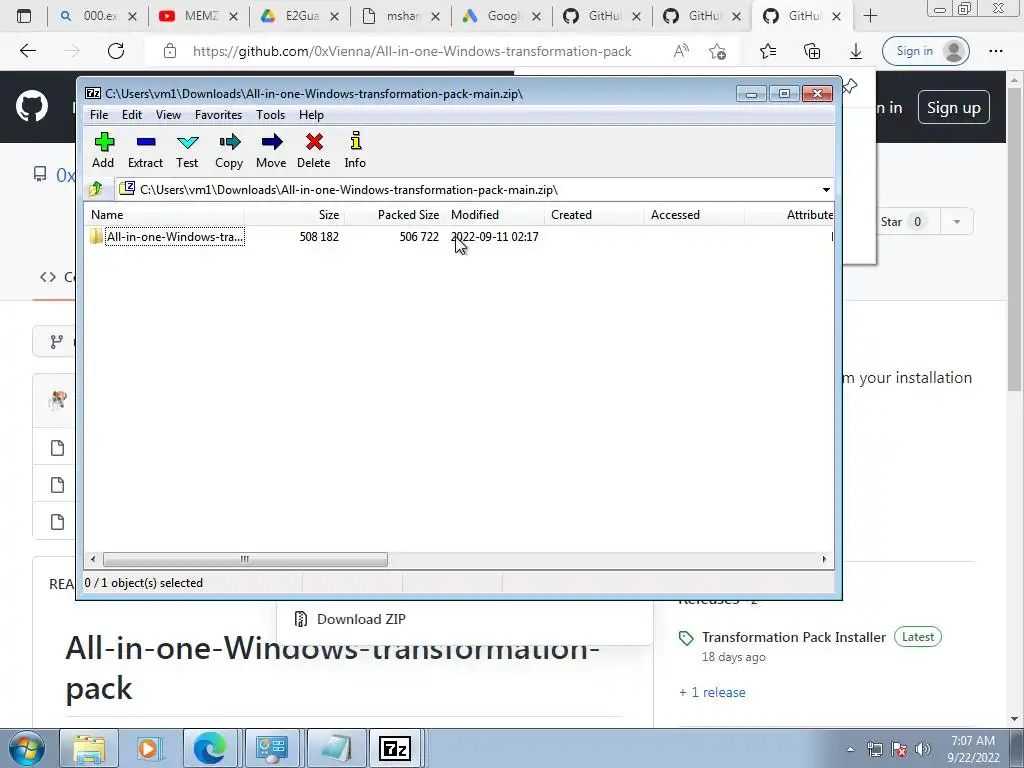This screenshot has height=768, width=1024.
Task: Click the Edge icon in the taskbar
Action: pyautogui.click(x=210, y=748)
